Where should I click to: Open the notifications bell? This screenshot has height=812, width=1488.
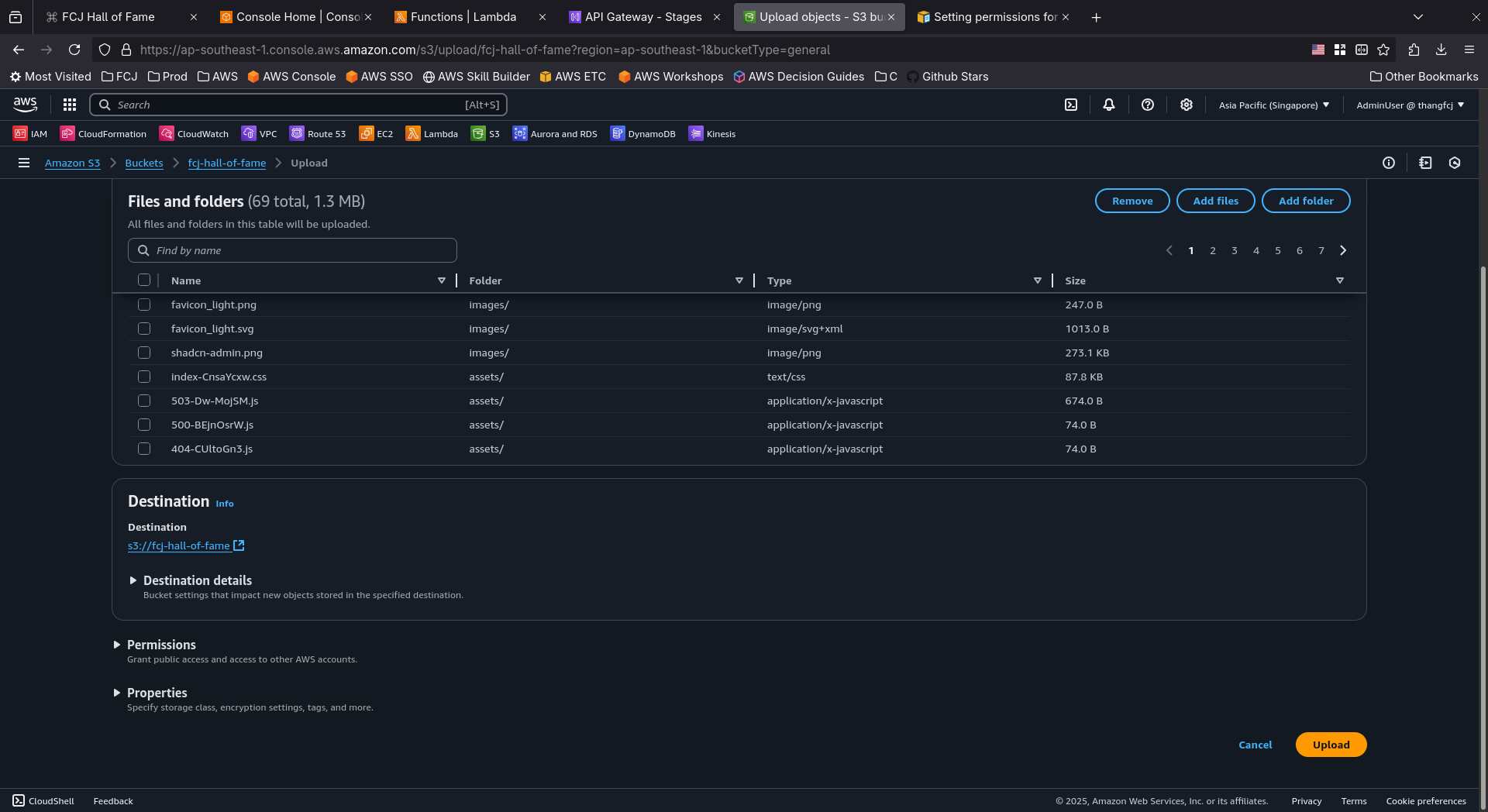pyautogui.click(x=1109, y=105)
